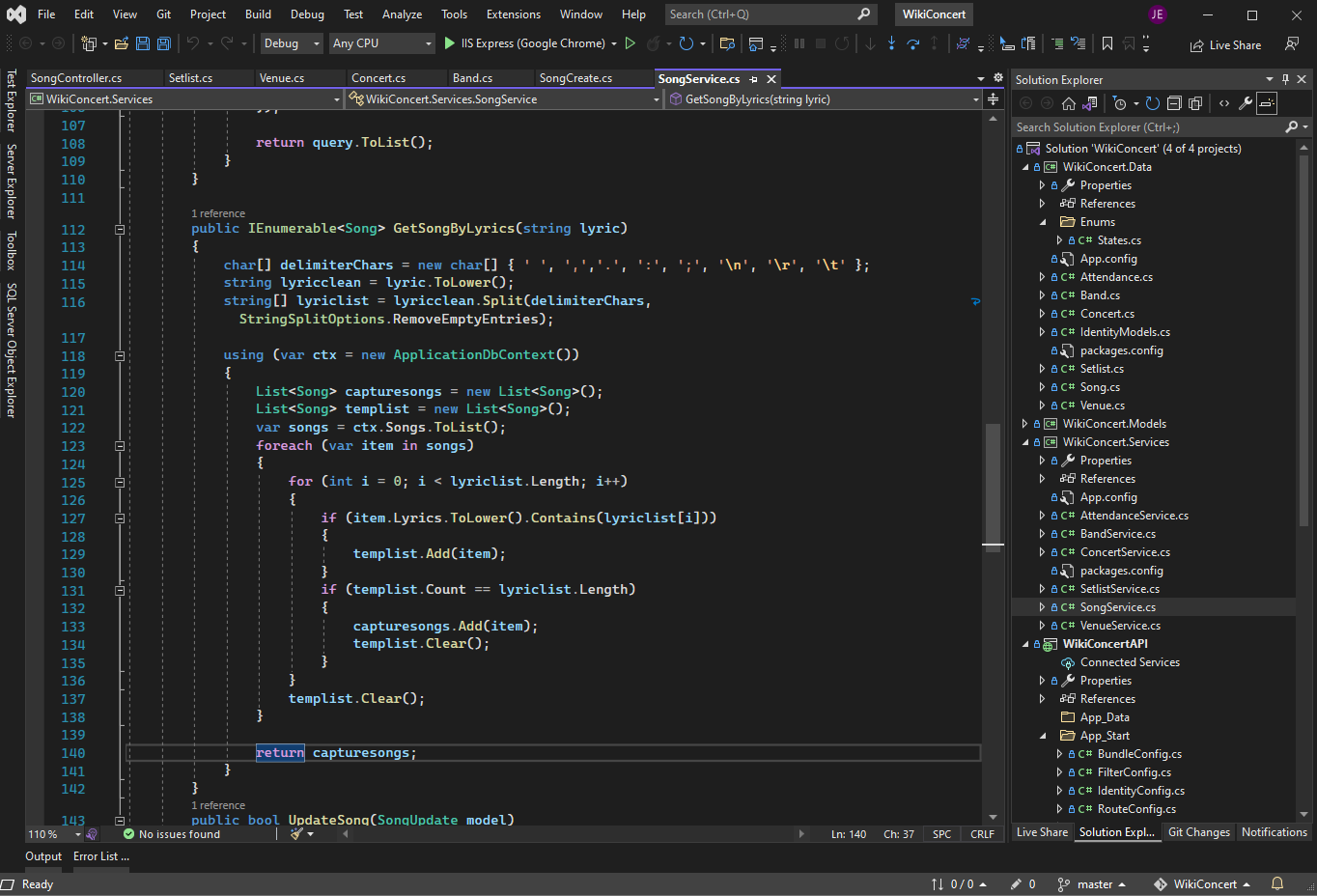This screenshot has height=896, width=1317.
Task: Toggle Show All Files in Solution Explorer
Action: coord(1195,103)
